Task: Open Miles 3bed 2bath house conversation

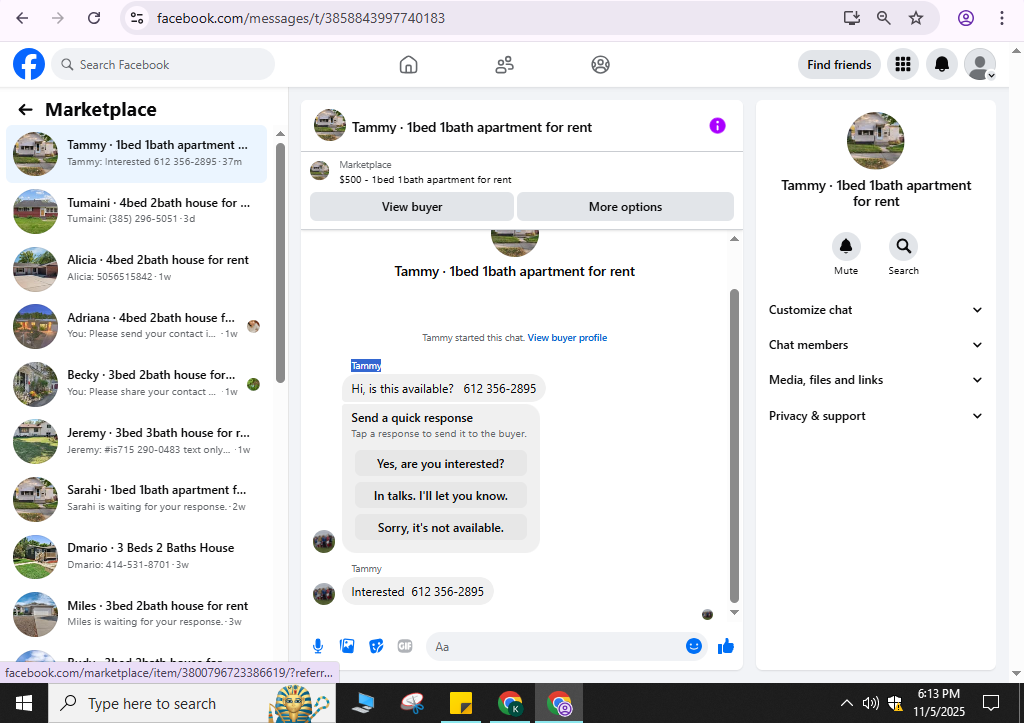Action: coord(136,615)
